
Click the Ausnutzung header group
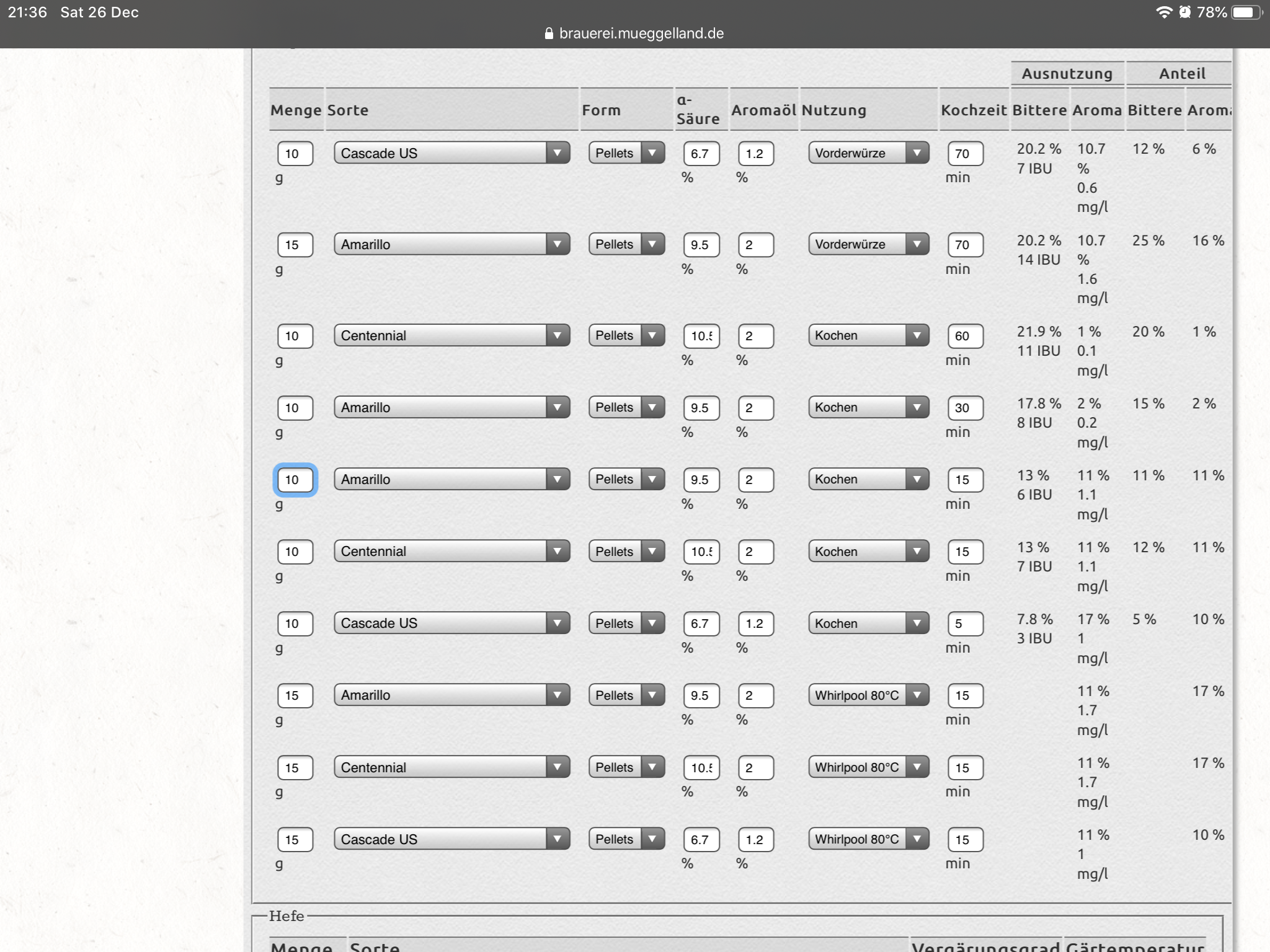[1067, 74]
